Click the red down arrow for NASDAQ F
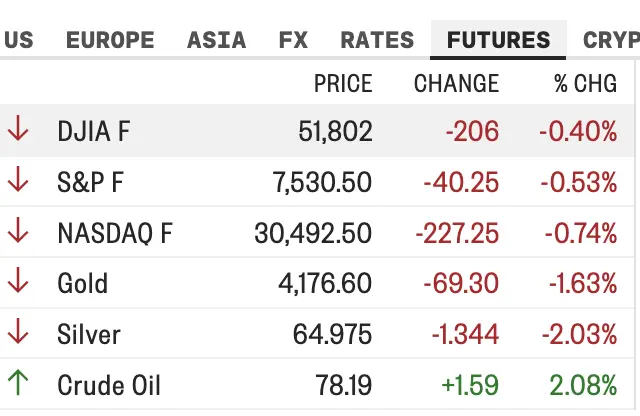 [18, 230]
